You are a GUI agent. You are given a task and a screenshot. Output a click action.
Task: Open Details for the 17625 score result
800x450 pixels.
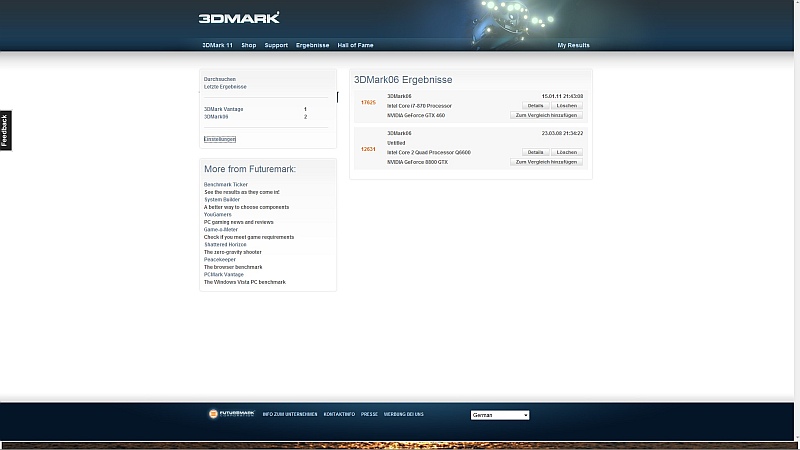coord(535,106)
